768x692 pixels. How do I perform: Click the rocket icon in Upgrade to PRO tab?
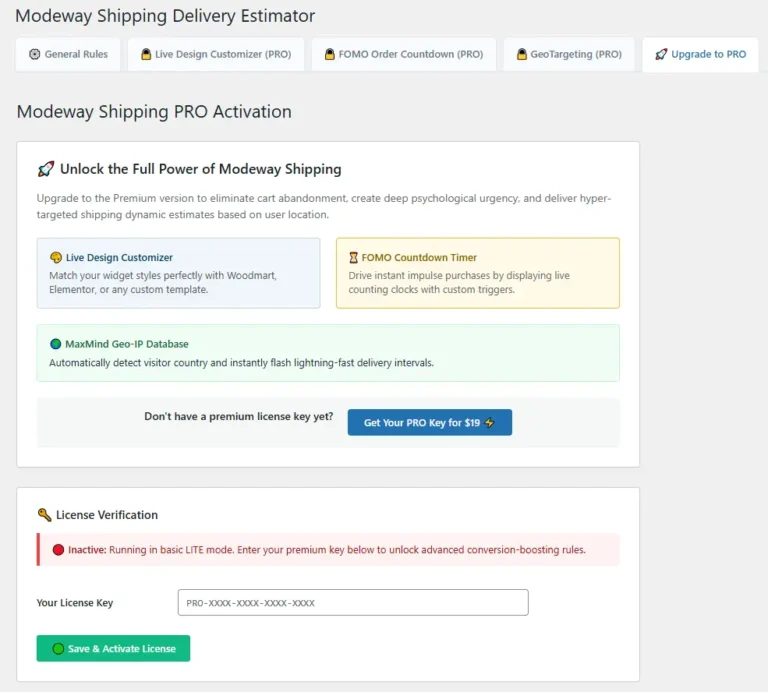(x=661, y=54)
